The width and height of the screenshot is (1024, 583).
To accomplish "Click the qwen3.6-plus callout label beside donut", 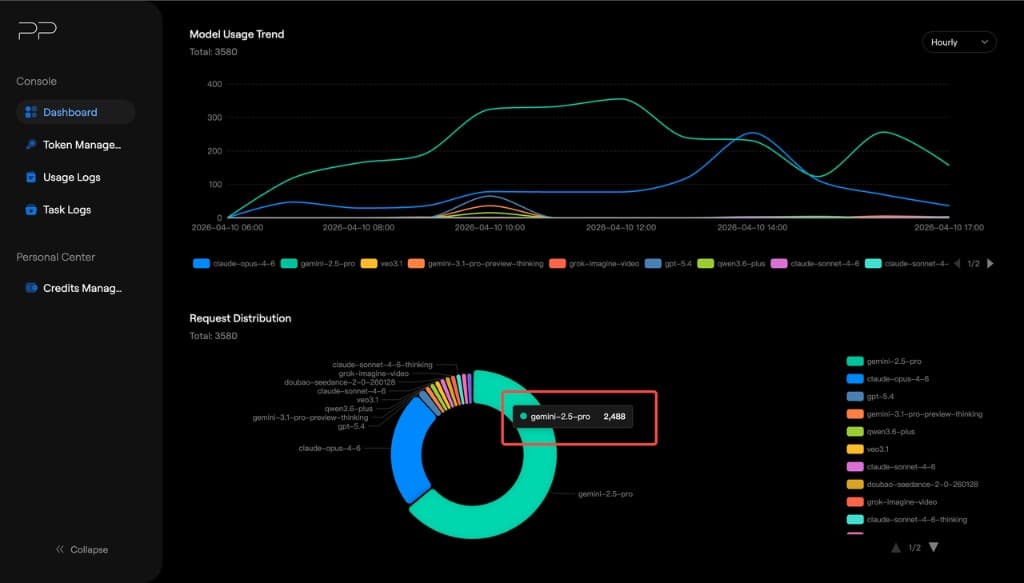I will 348,409.
